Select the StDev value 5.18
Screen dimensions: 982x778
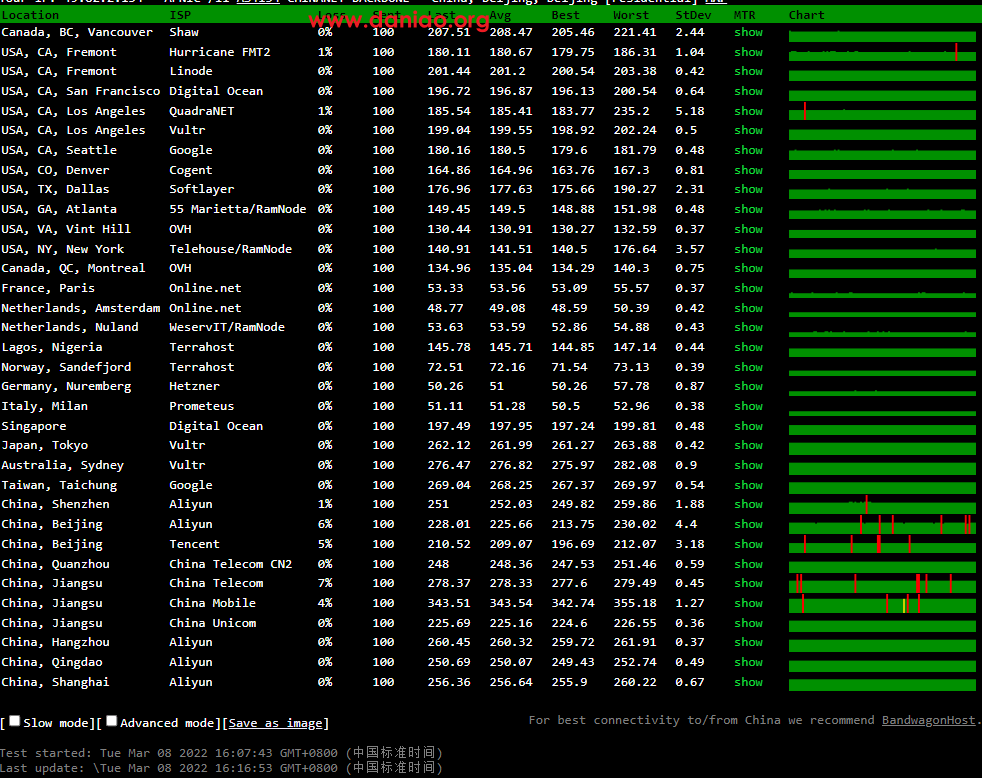tap(690, 112)
